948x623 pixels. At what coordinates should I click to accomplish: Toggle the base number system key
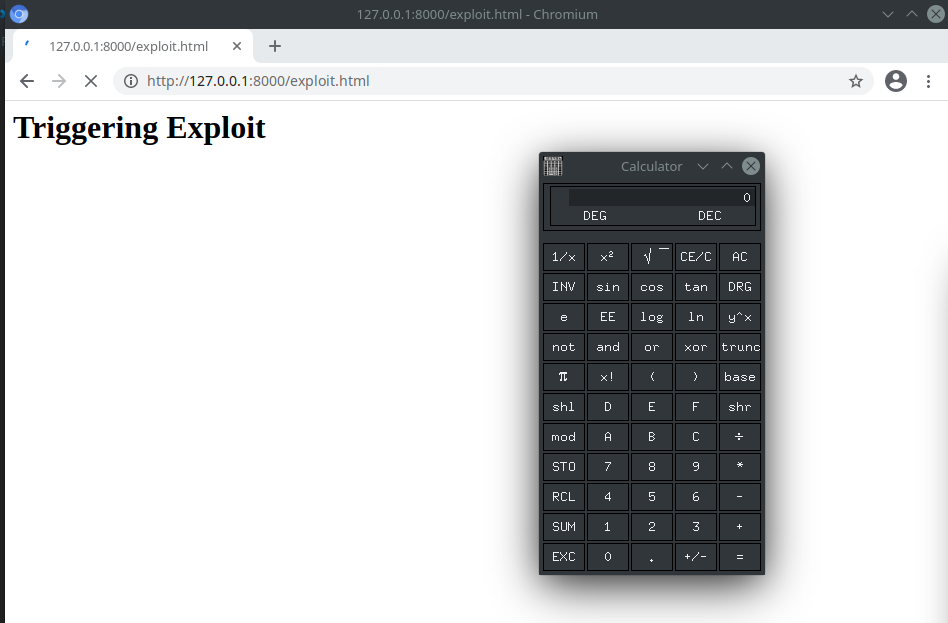pyautogui.click(x=740, y=377)
